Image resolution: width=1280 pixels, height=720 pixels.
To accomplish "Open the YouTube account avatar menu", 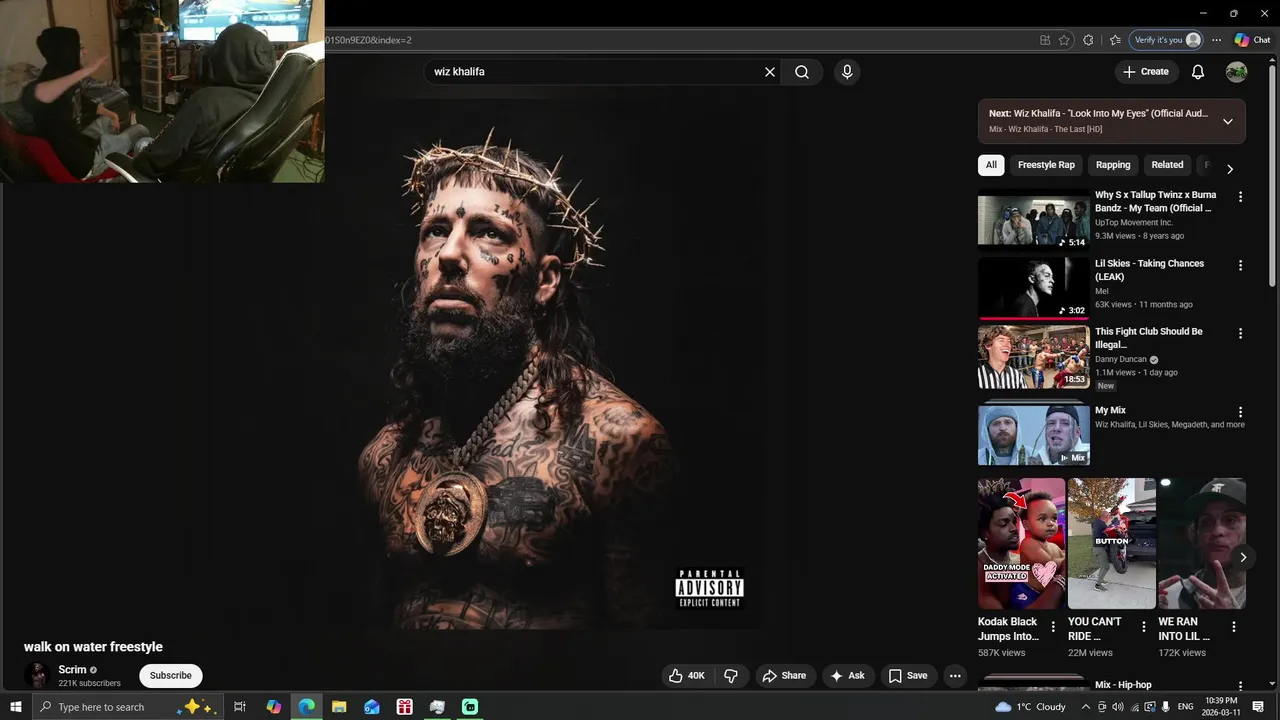I will [1237, 72].
